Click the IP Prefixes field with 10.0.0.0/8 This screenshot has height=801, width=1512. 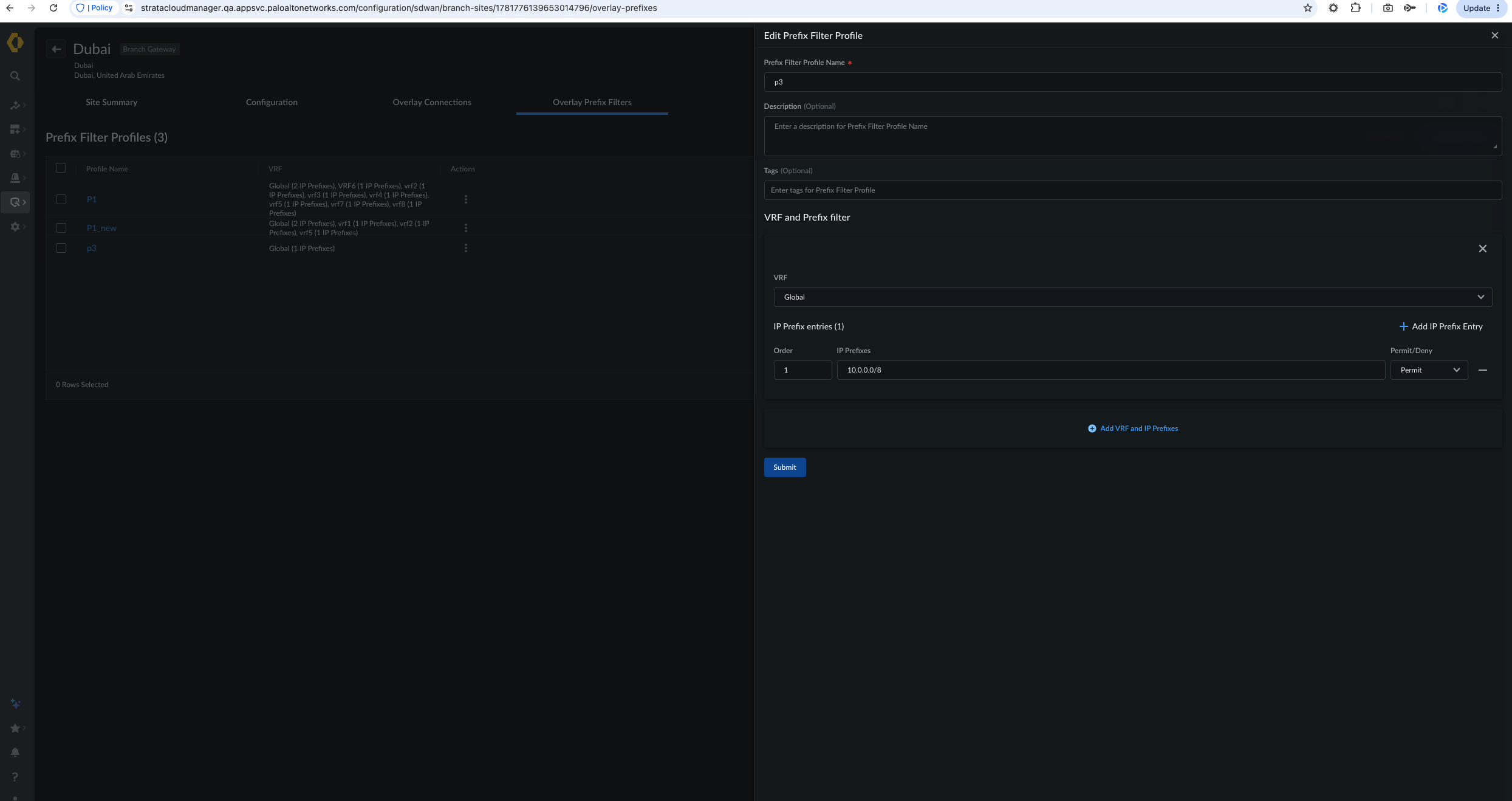(1111, 370)
